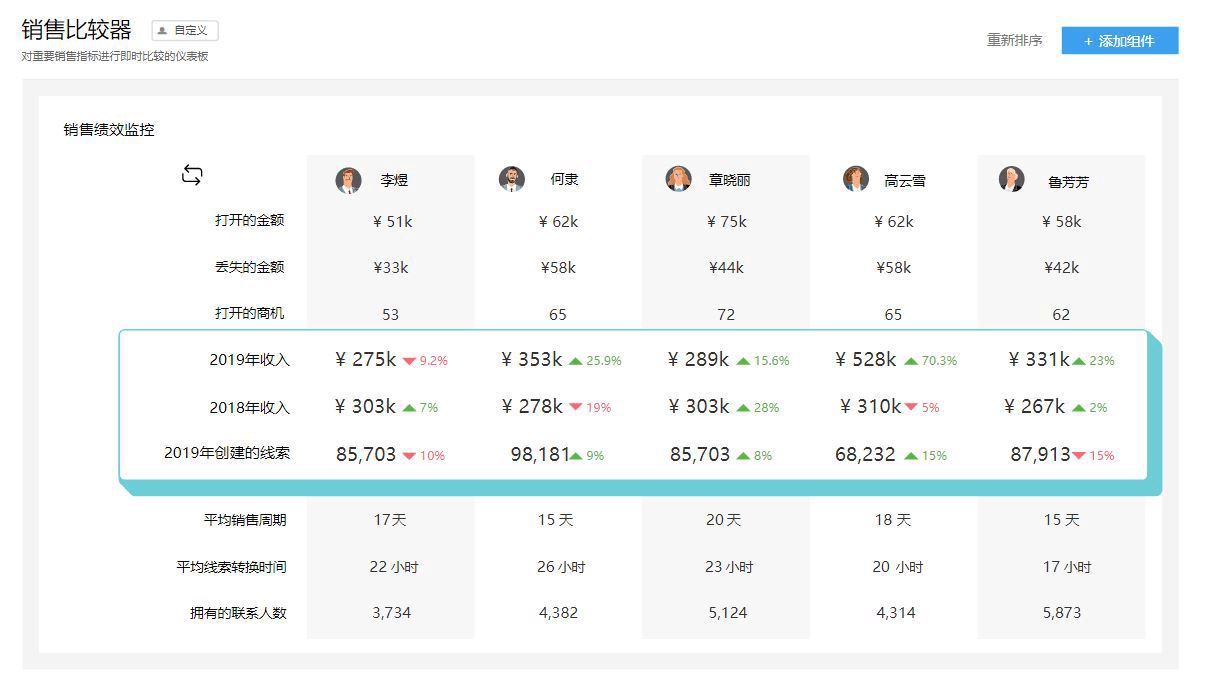The height and width of the screenshot is (686, 1209).
Task: Click the swap columns arrows icon
Action: [192, 176]
